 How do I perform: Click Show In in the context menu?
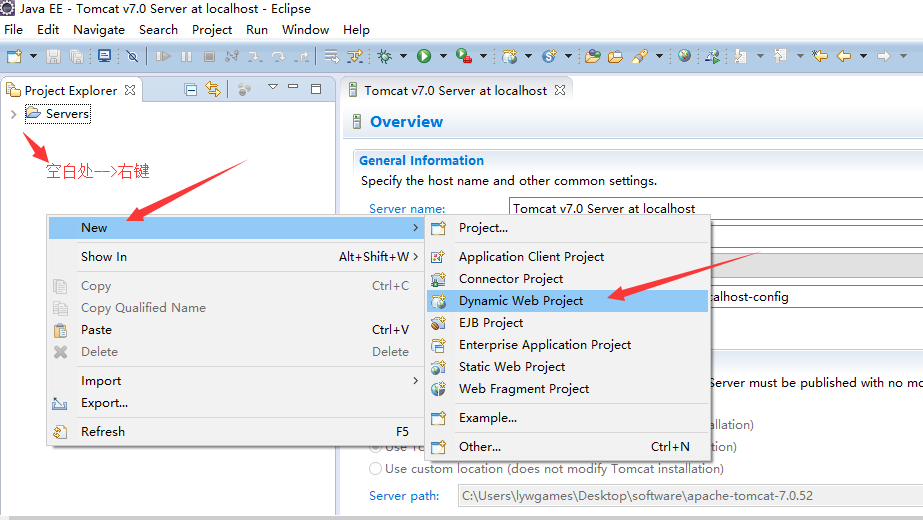[x=236, y=257]
